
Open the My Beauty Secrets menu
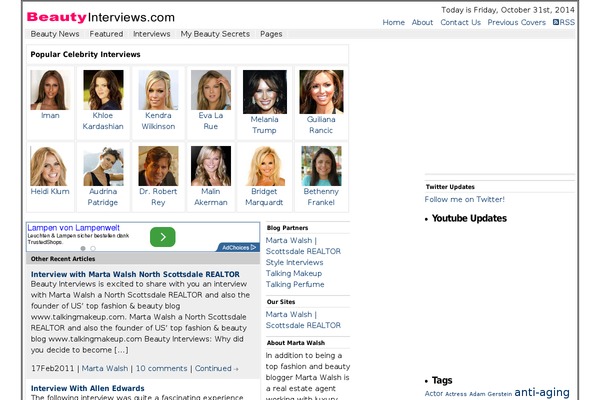215,34
